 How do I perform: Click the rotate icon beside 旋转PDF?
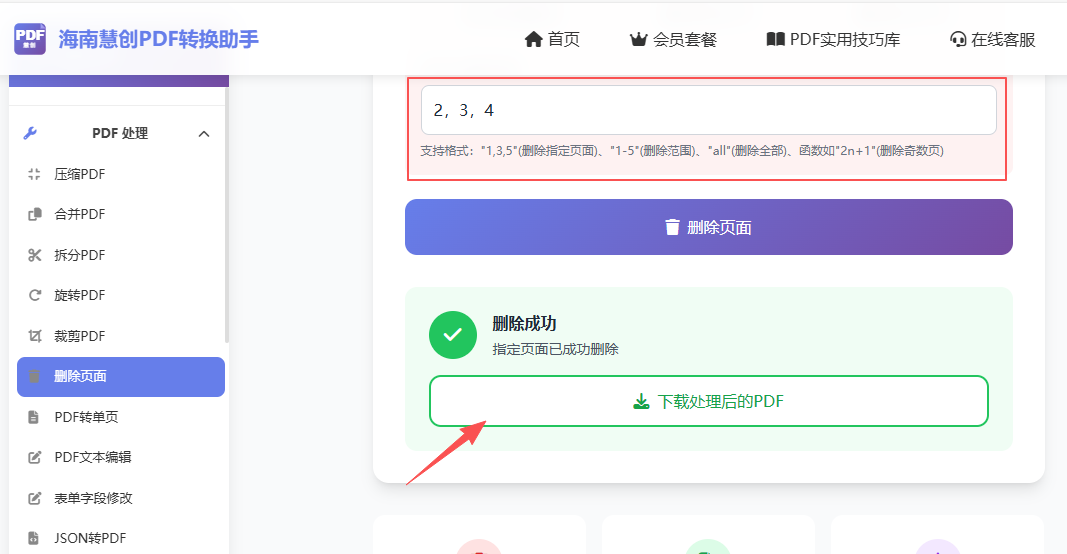point(34,295)
